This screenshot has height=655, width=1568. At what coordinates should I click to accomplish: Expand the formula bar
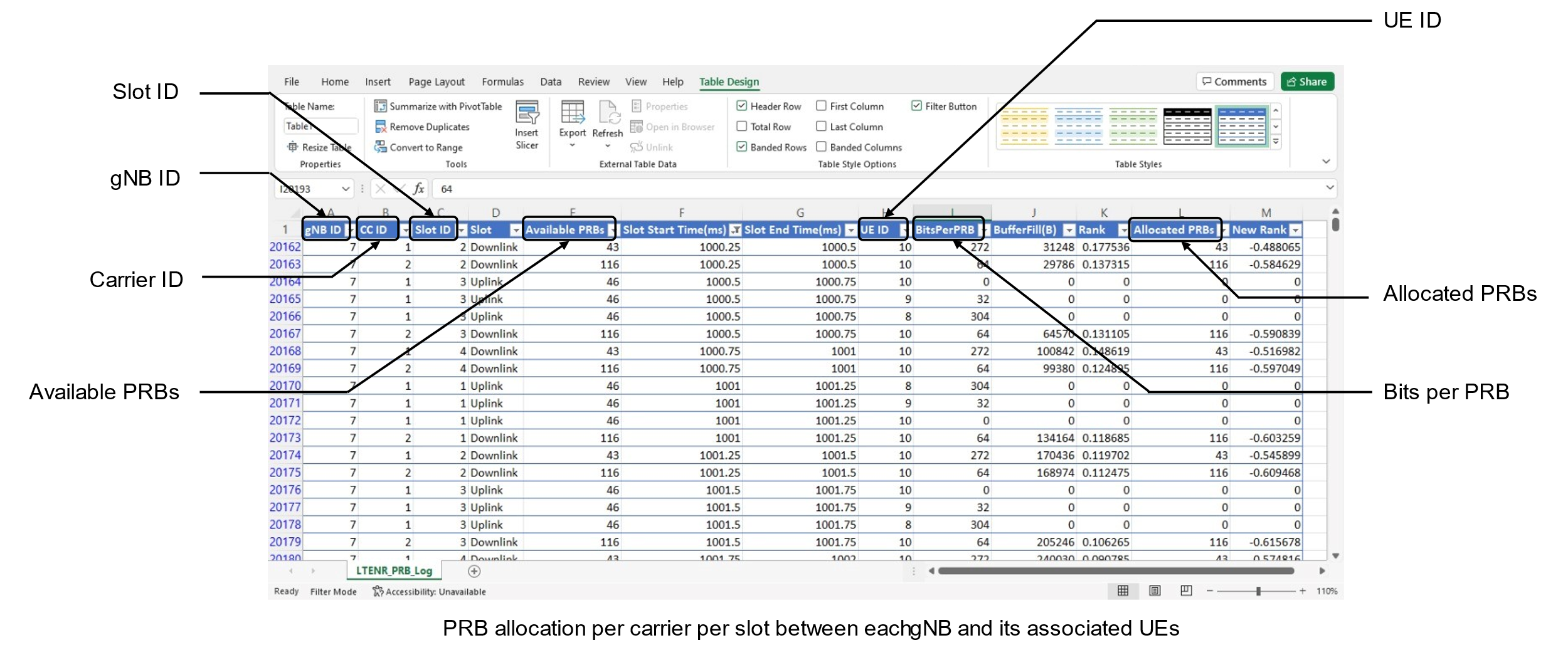(x=1330, y=187)
